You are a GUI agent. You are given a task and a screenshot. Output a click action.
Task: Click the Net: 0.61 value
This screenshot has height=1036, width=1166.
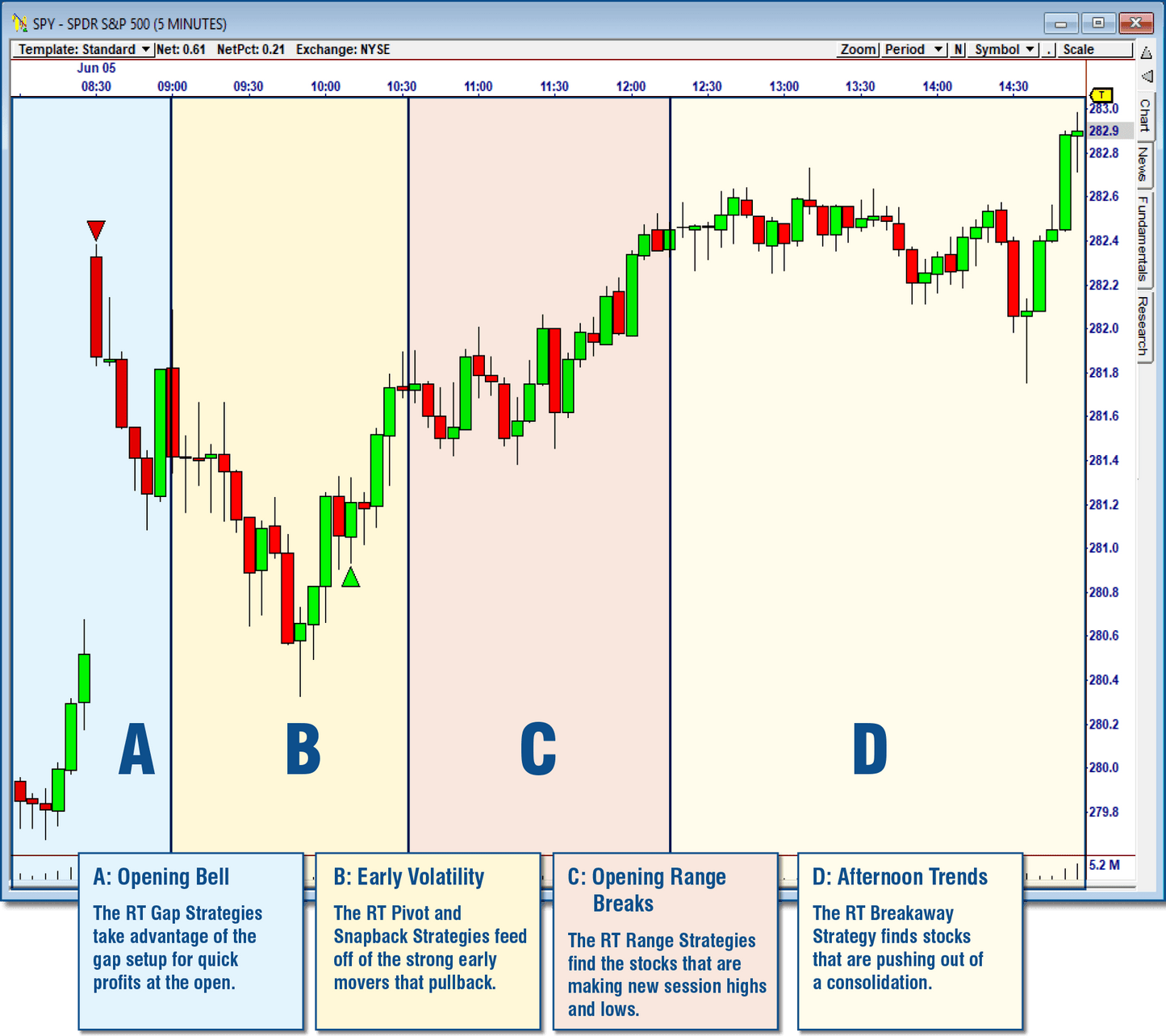coord(181,49)
